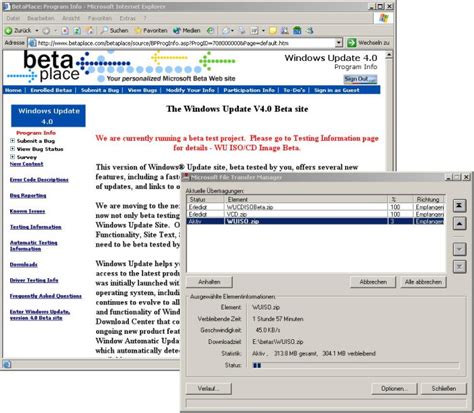Open the Edit icon dropdown arrow

point(263,31)
